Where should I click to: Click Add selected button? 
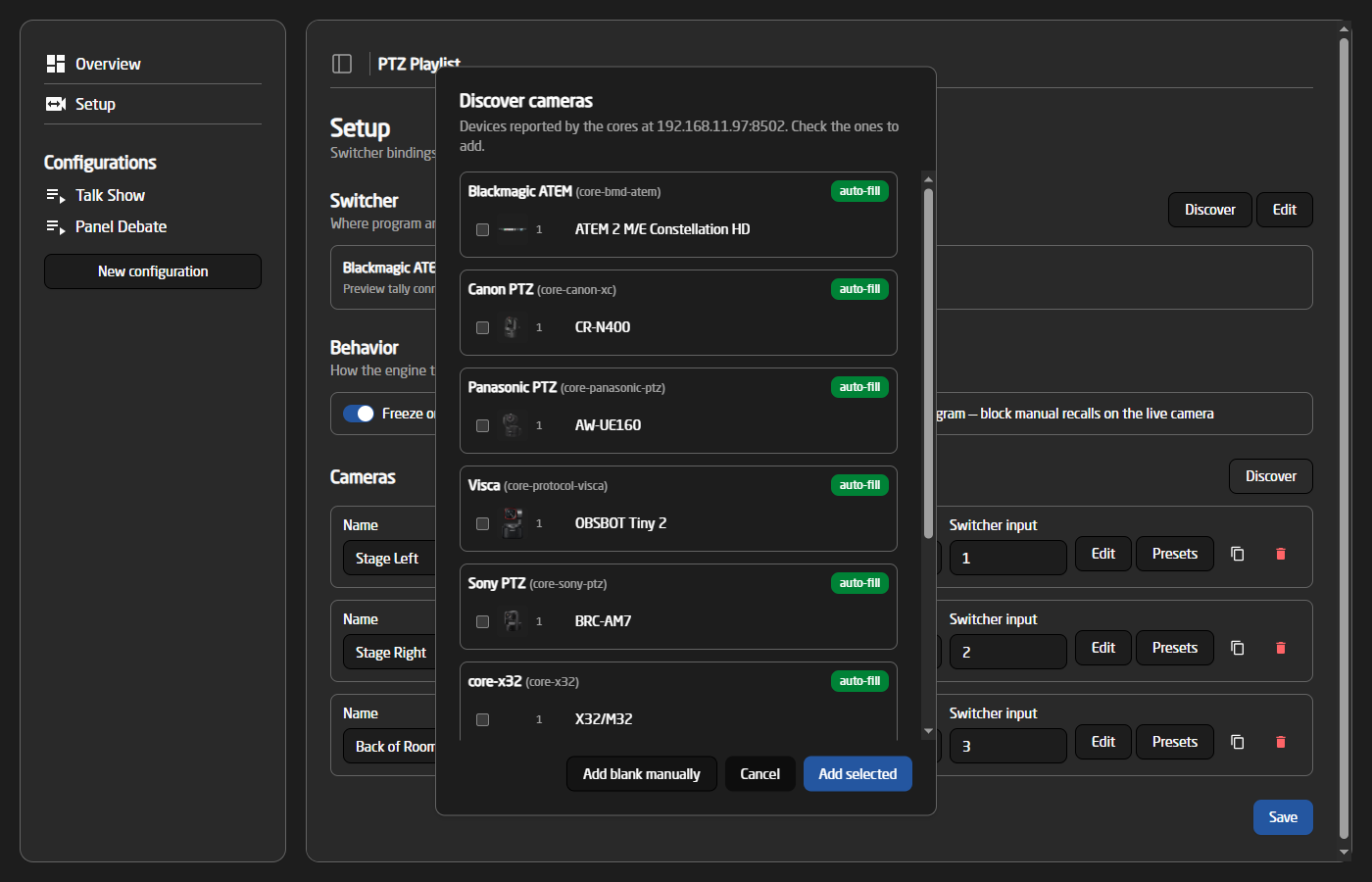(857, 774)
